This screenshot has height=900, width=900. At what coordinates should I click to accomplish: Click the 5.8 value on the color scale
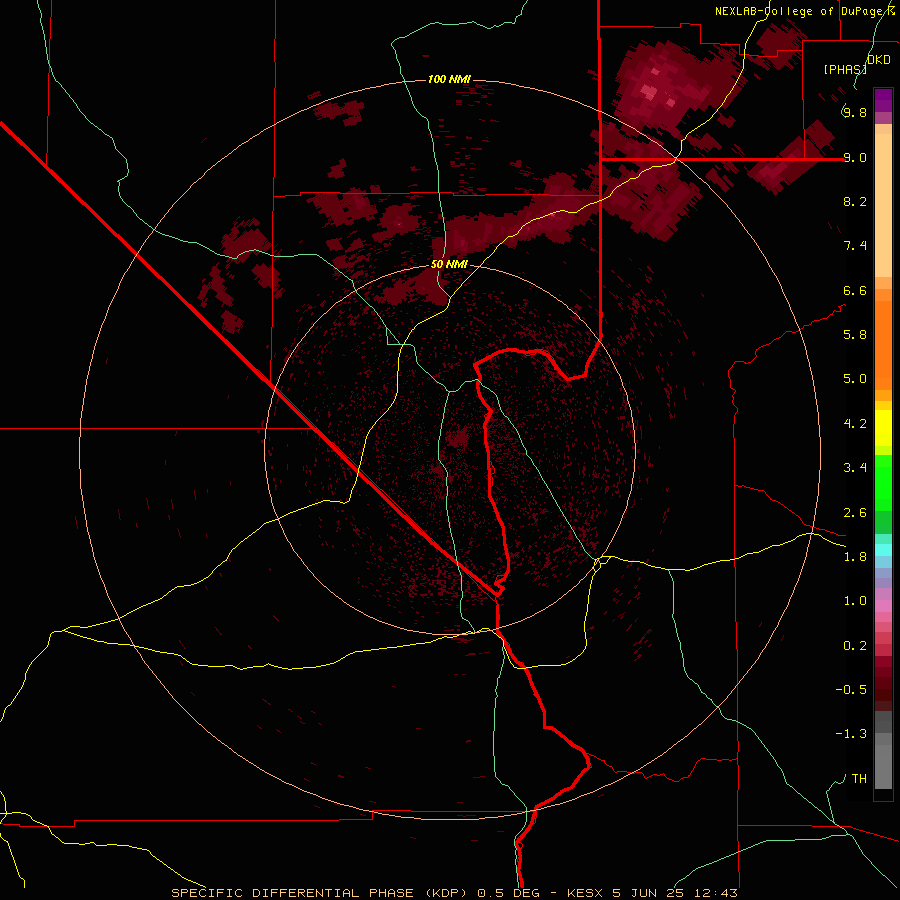[x=855, y=335]
